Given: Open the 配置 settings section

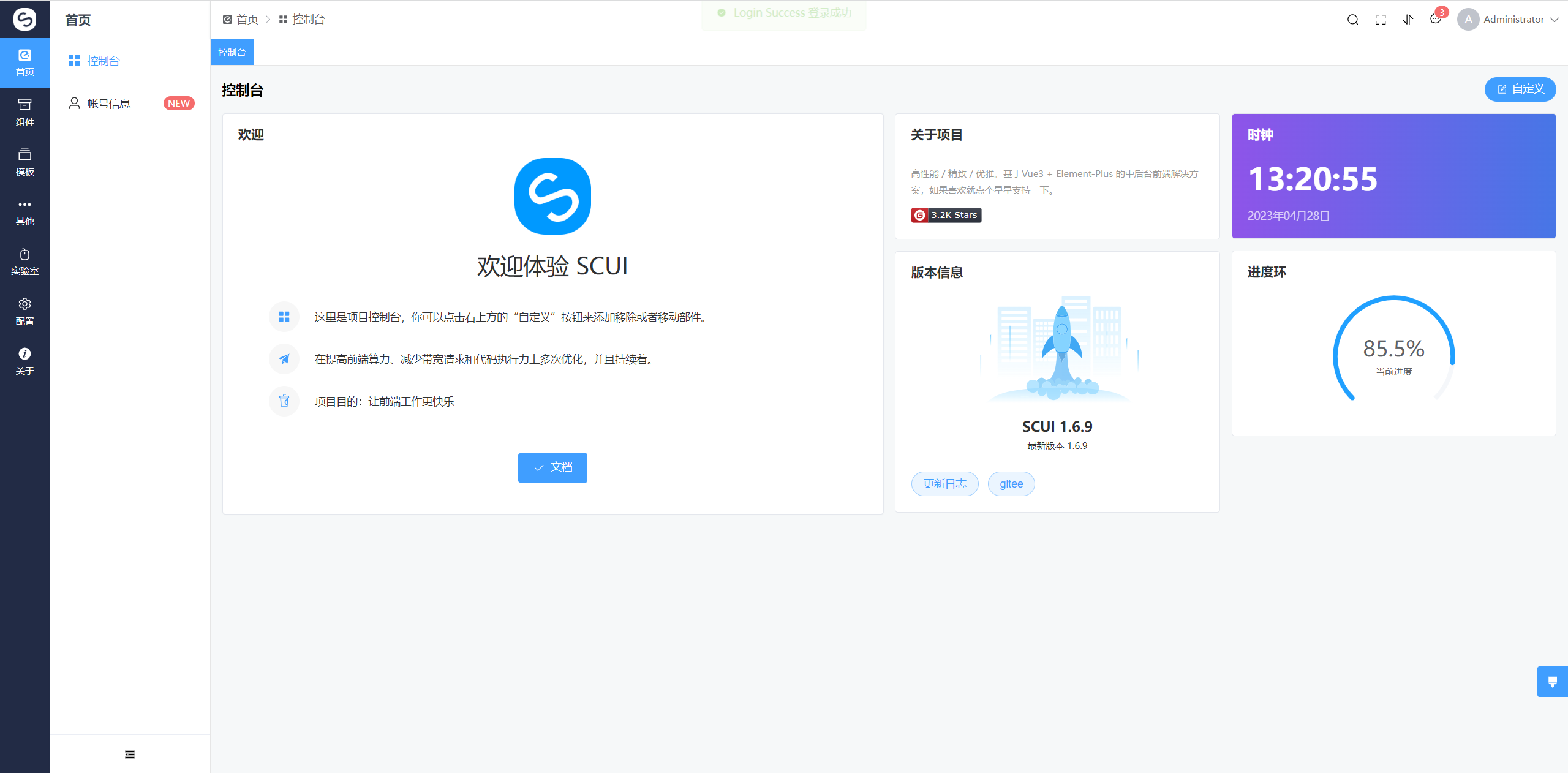Looking at the screenshot, I should pyautogui.click(x=24, y=312).
